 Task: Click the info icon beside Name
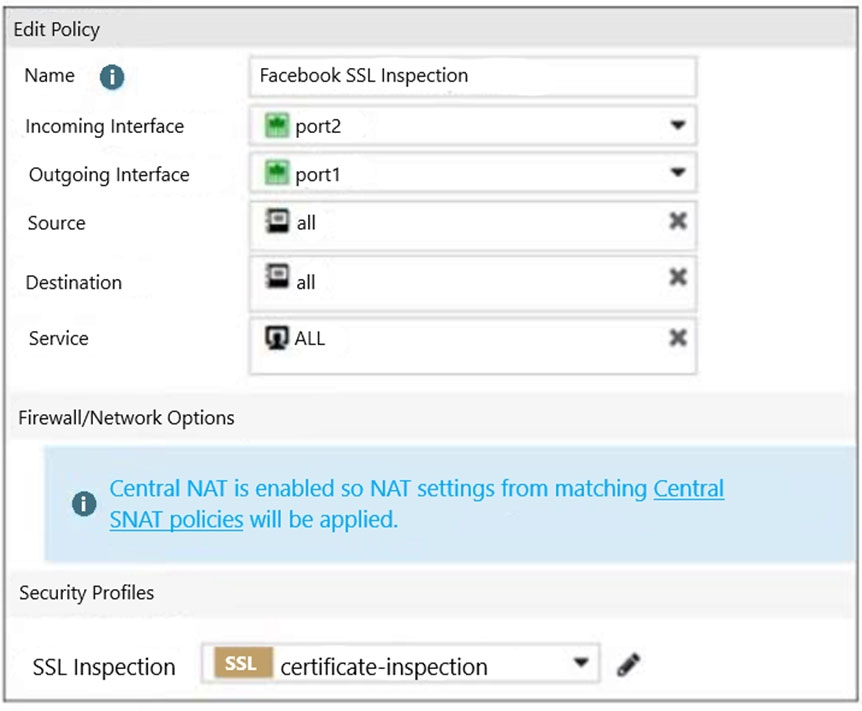pos(112,77)
